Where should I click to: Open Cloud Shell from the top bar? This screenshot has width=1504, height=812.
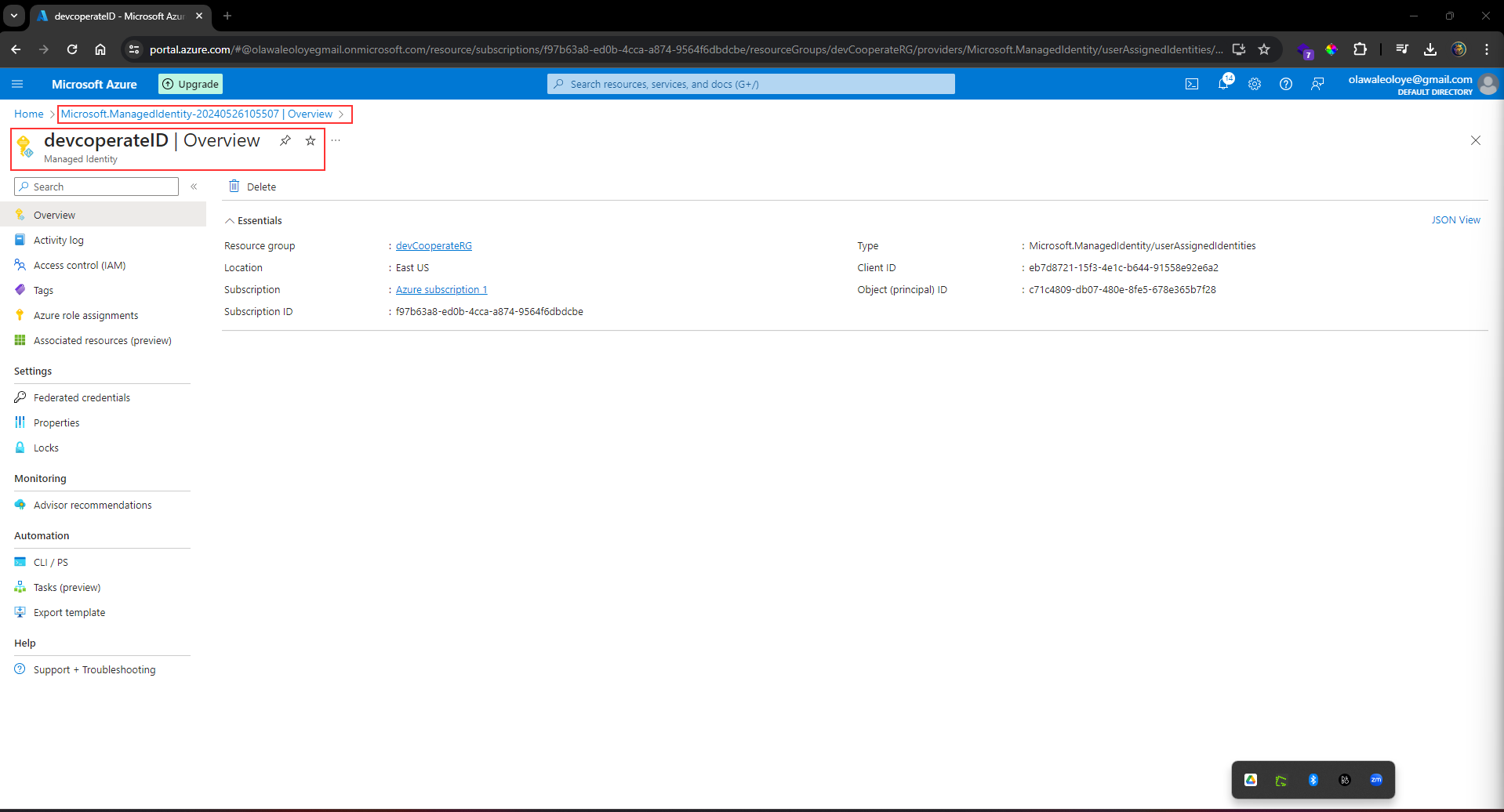(1191, 84)
